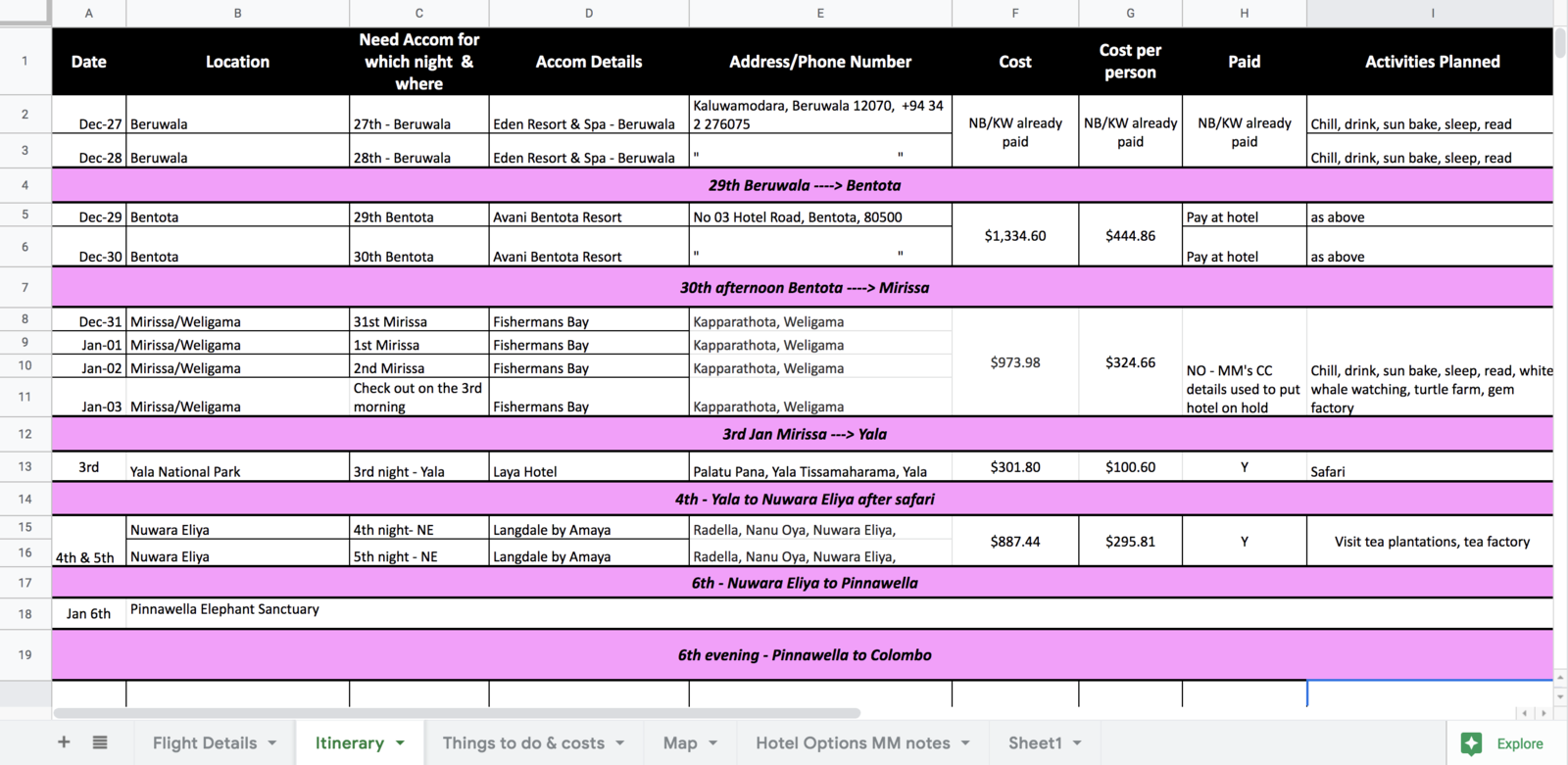Click cell with cost $1,334.60
Image resolution: width=1568 pixels, height=765 pixels.
click(1015, 235)
